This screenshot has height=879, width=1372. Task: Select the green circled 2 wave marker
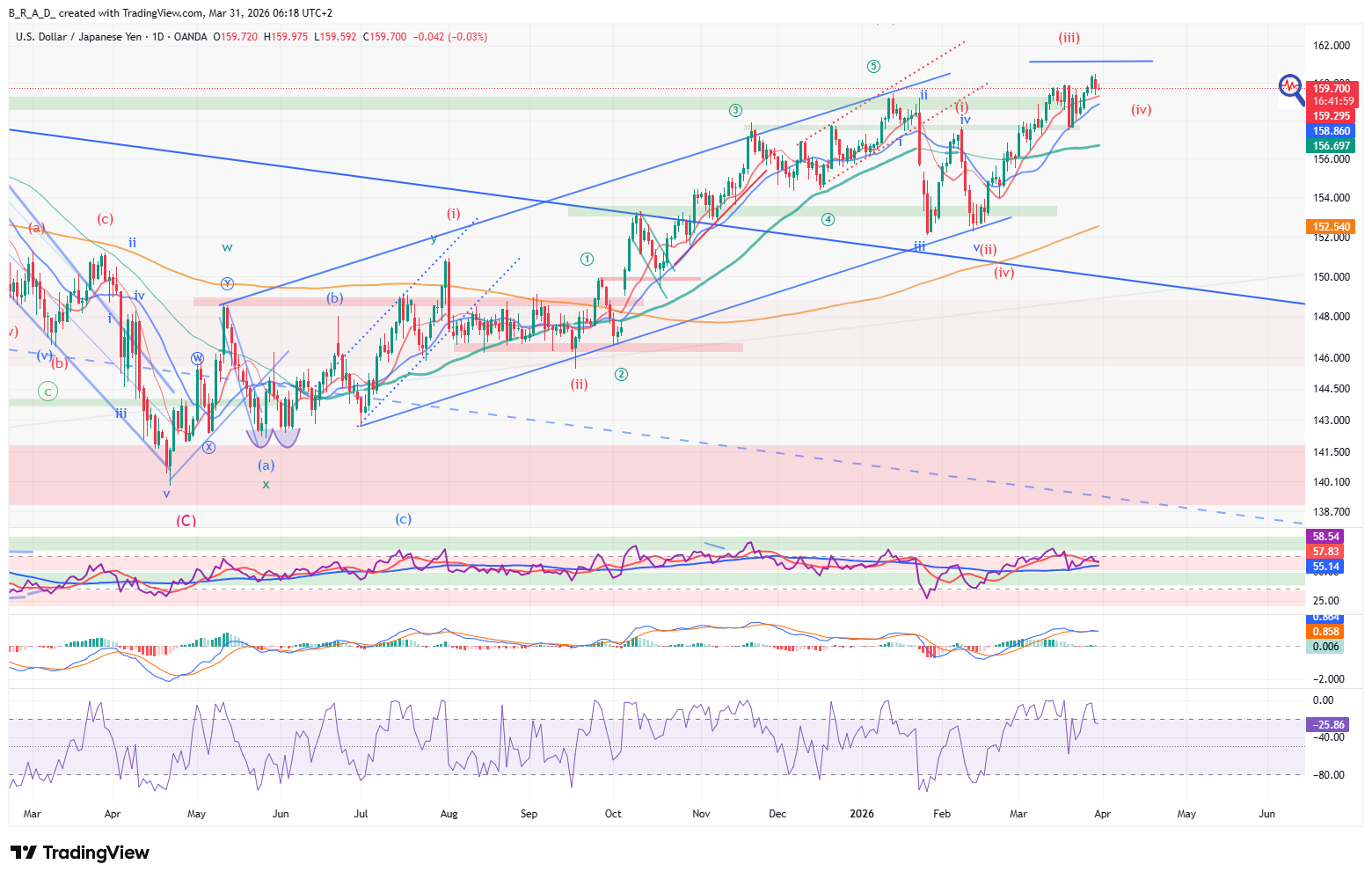621,374
